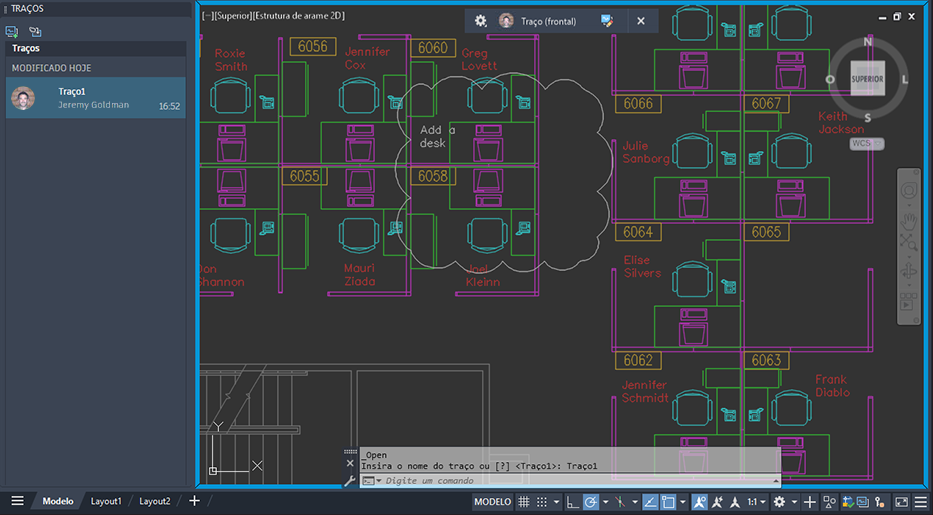Click the new trace icon in Traços panel
Image resolution: width=933 pixels, height=515 pixels.
[x=11, y=31]
